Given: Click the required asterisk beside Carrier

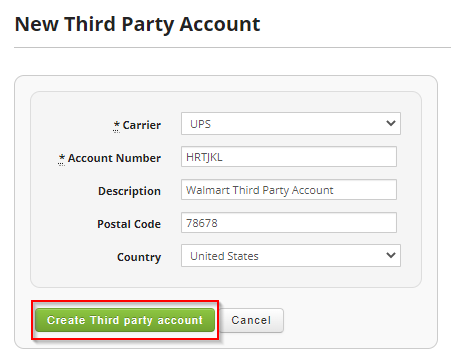Looking at the screenshot, I should [x=116, y=125].
